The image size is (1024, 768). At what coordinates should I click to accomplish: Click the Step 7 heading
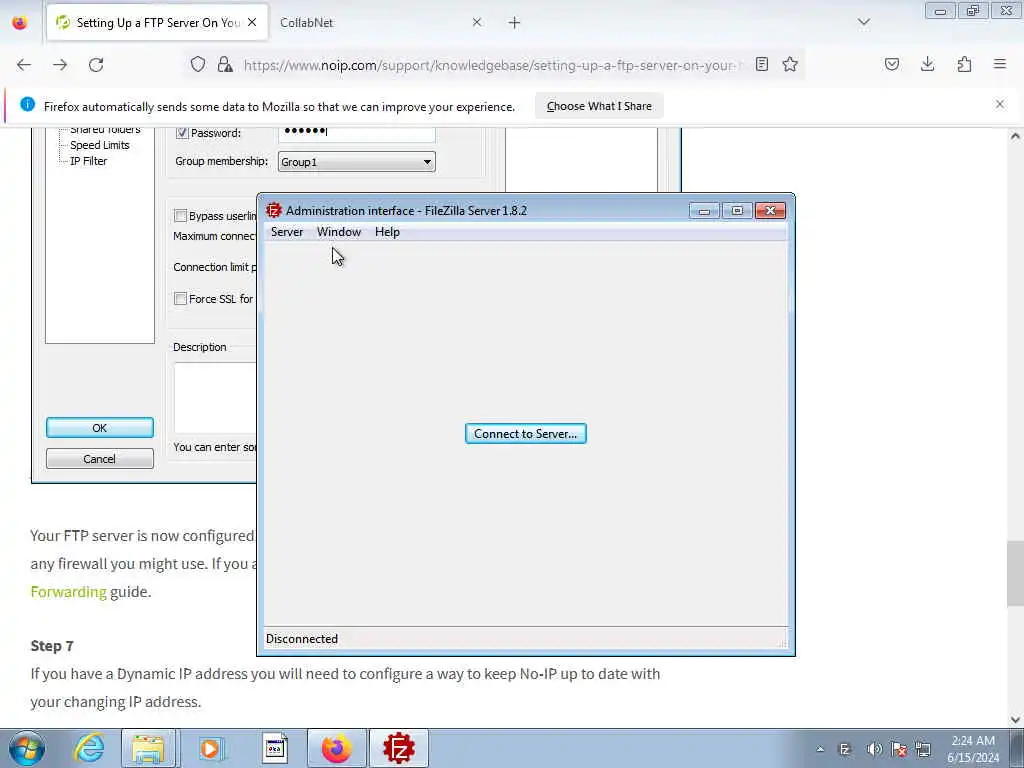click(x=52, y=646)
